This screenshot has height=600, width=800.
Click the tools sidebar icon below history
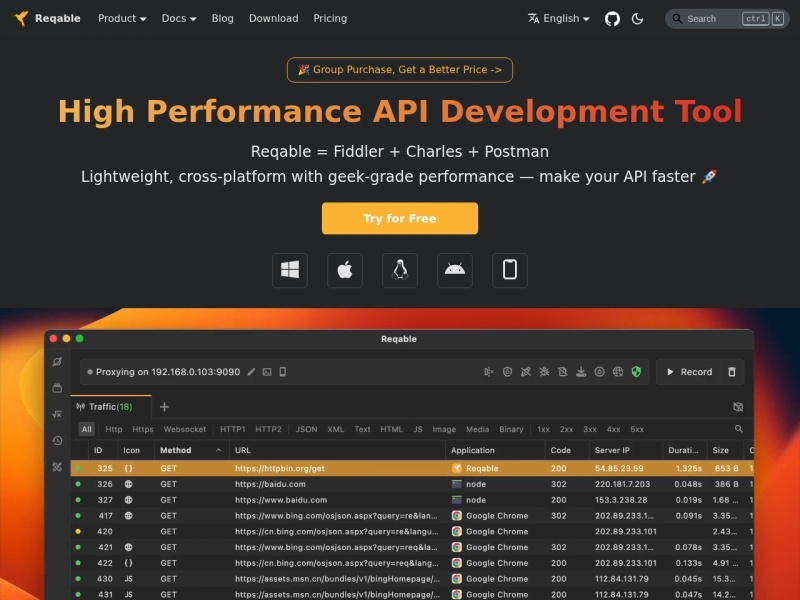tap(57, 467)
